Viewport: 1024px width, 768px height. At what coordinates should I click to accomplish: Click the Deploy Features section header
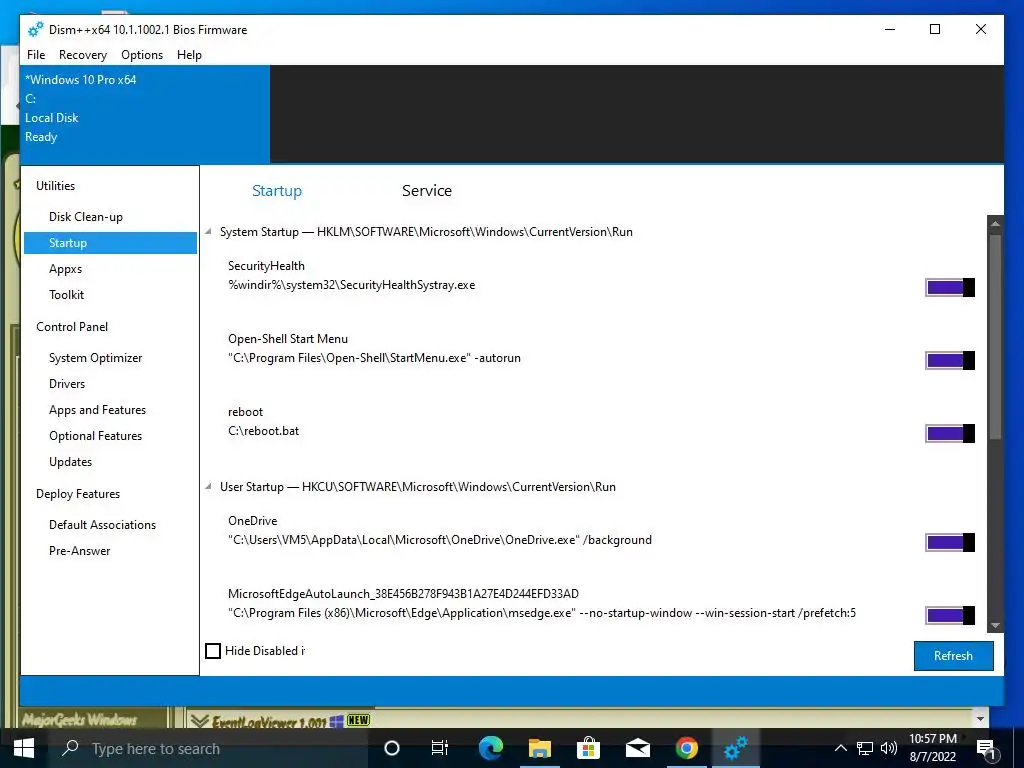click(78, 494)
